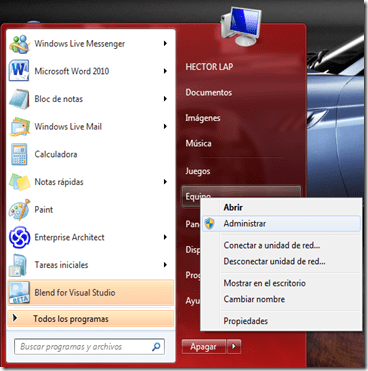This screenshot has width=368, height=371.
Task: Open the Documentos link
Action: click(209, 92)
